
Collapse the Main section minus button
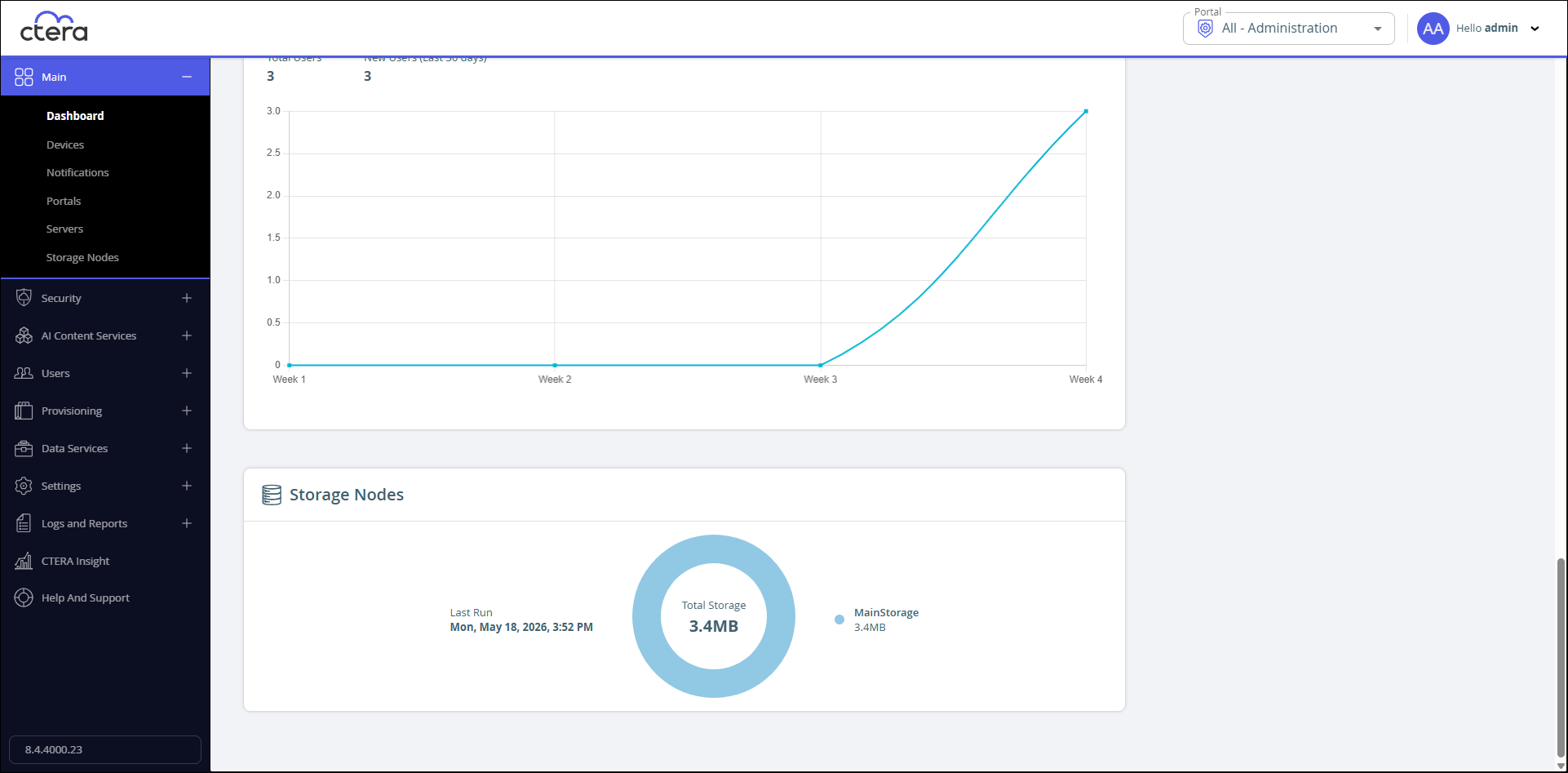[187, 77]
